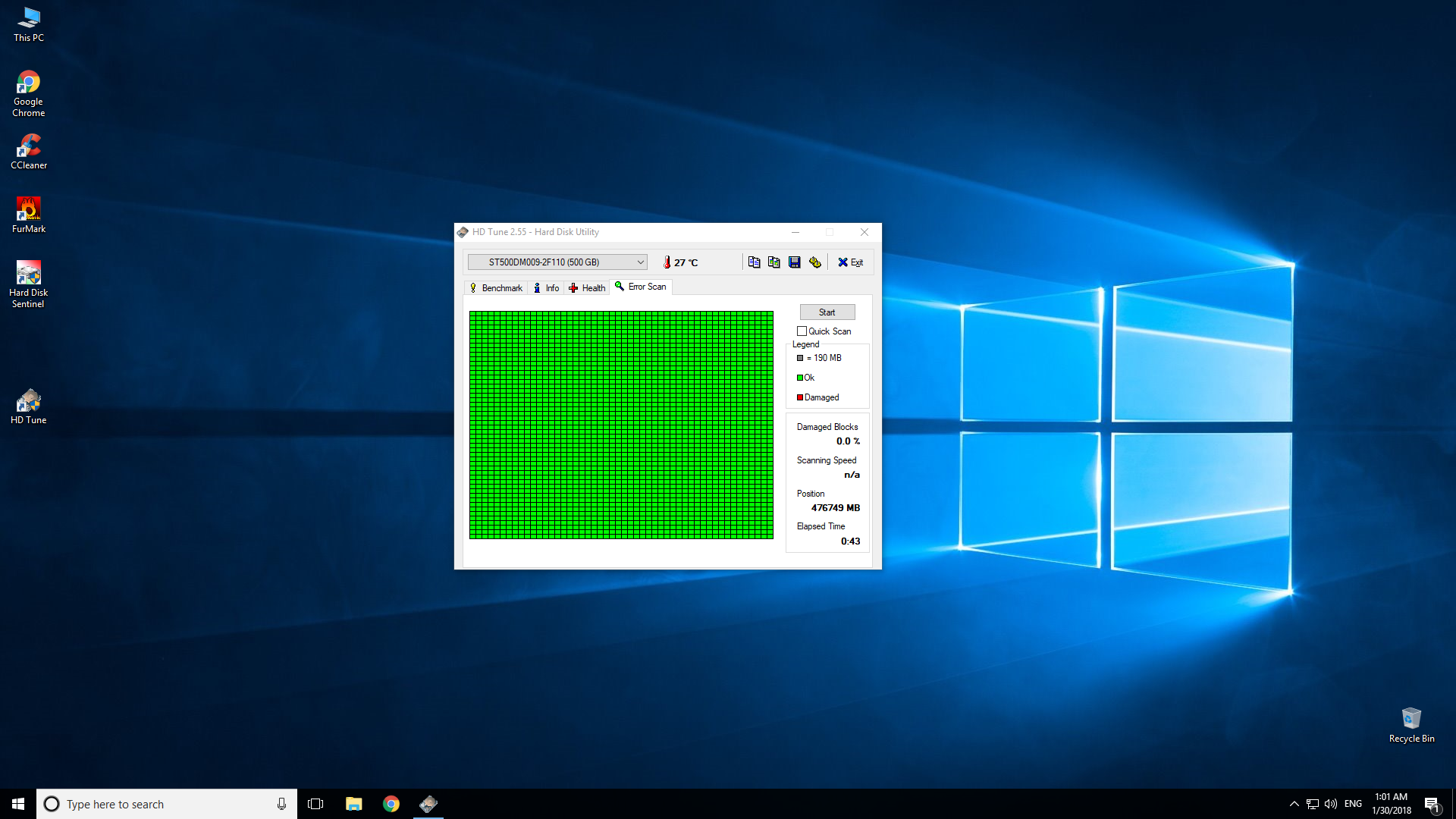The width and height of the screenshot is (1456, 819).
Task: Click the copy screenshot to clipboard icon
Action: (773, 262)
